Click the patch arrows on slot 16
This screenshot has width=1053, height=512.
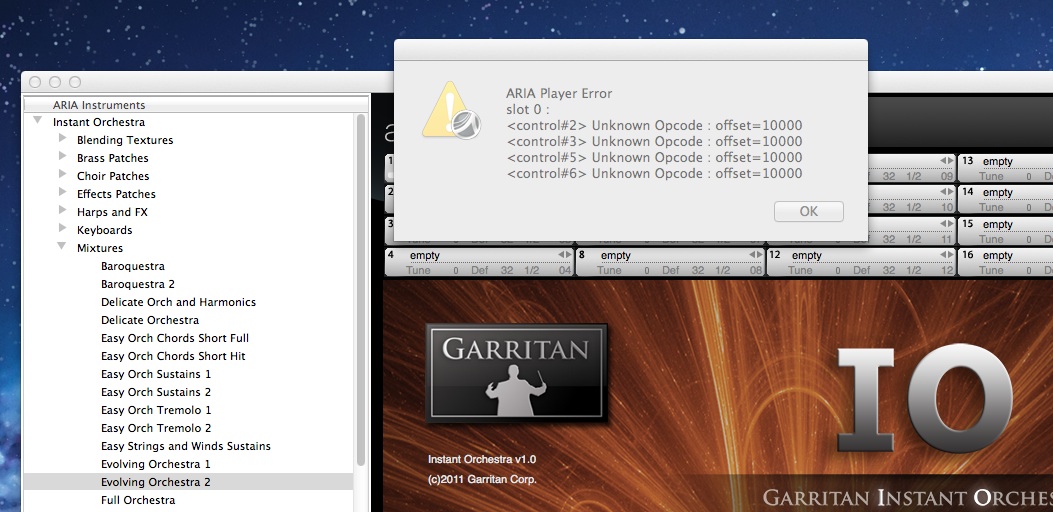(1046, 255)
